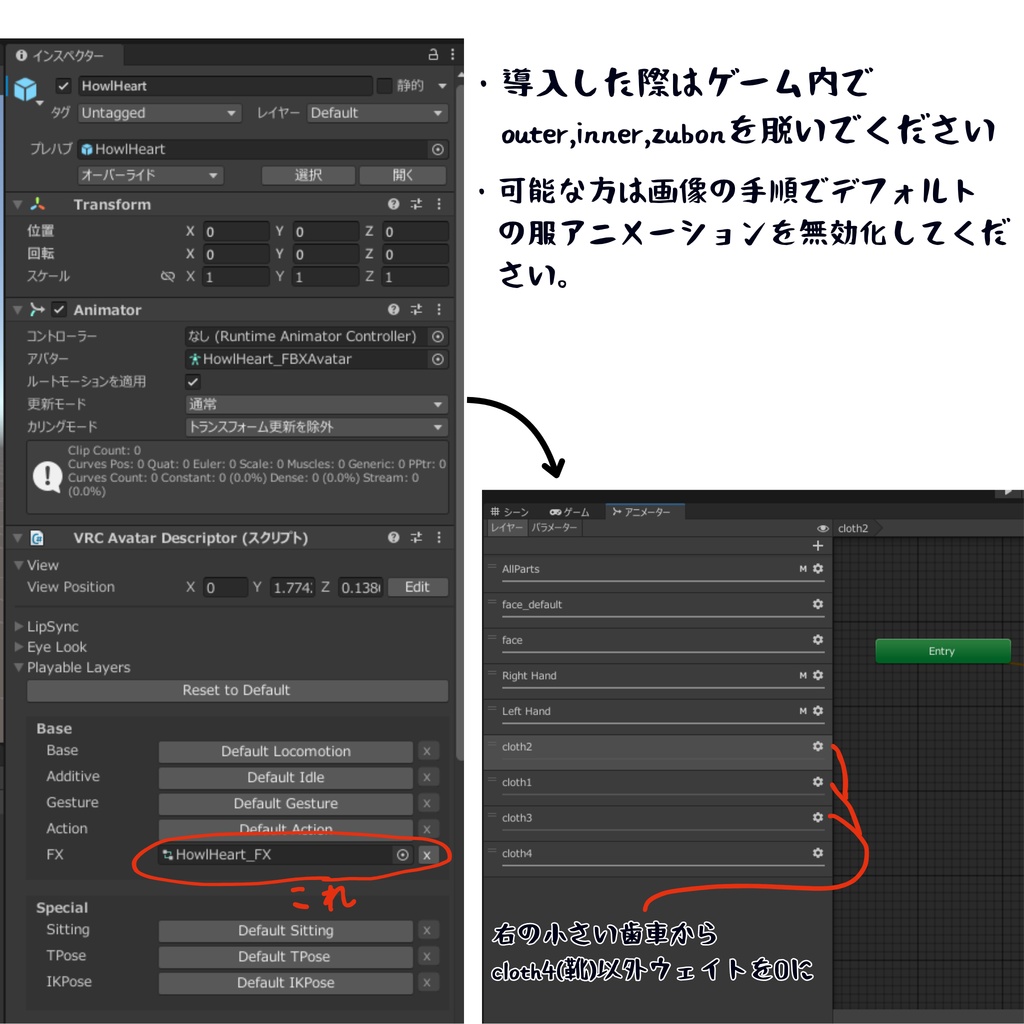Click the Edit button for View Position
This screenshot has height=1024, width=1024.
coord(417,587)
